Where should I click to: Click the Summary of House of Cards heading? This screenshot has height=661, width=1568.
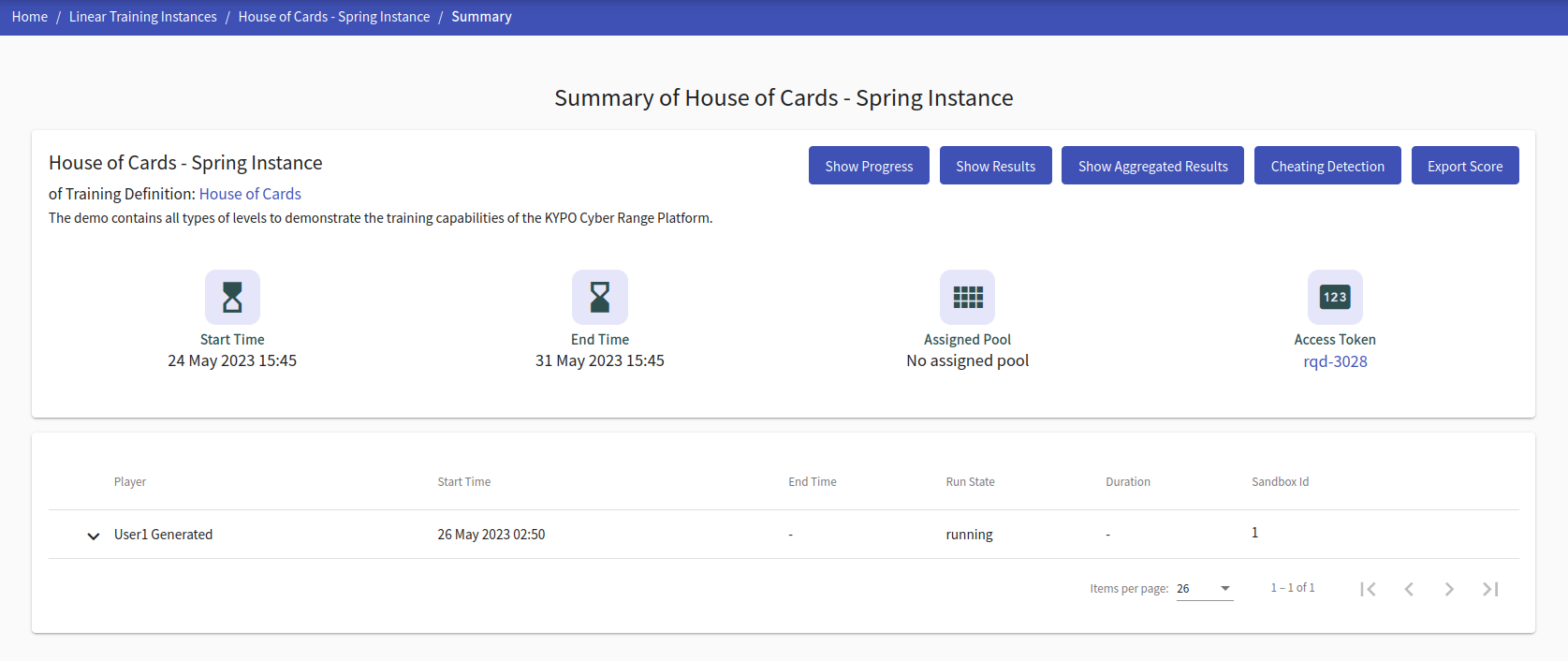(x=784, y=98)
